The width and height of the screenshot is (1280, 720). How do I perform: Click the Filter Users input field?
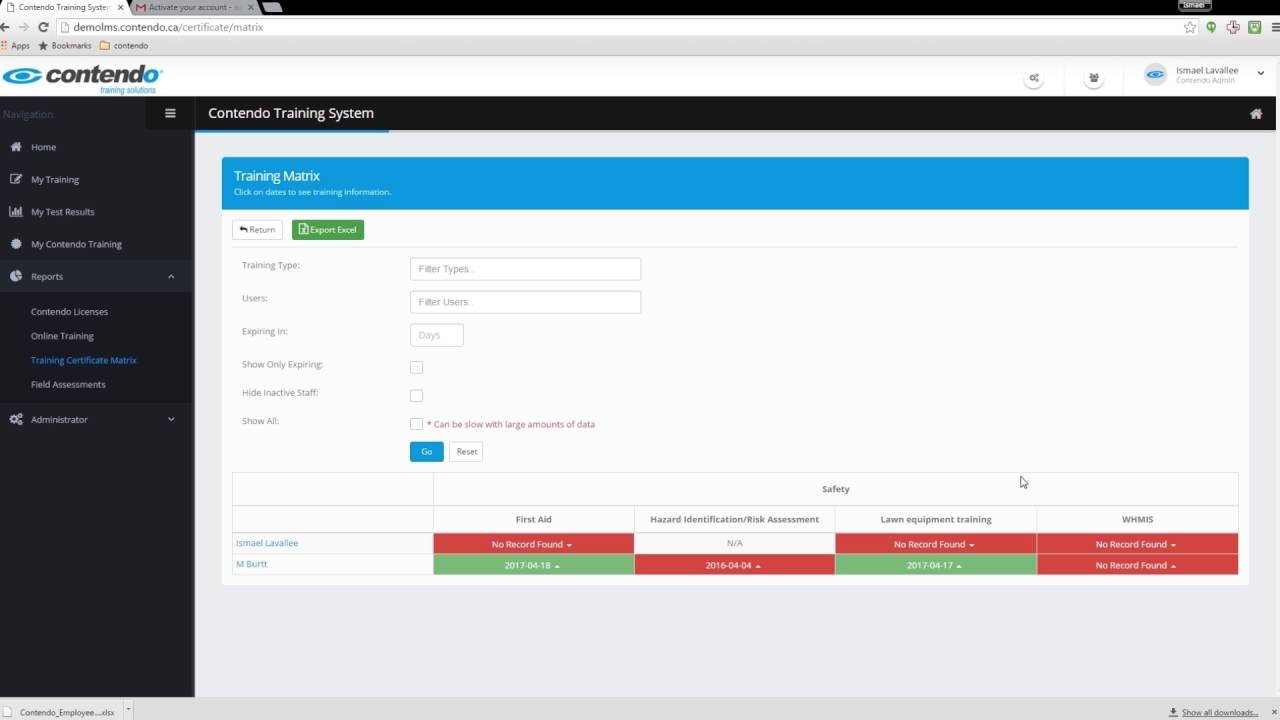coord(525,302)
